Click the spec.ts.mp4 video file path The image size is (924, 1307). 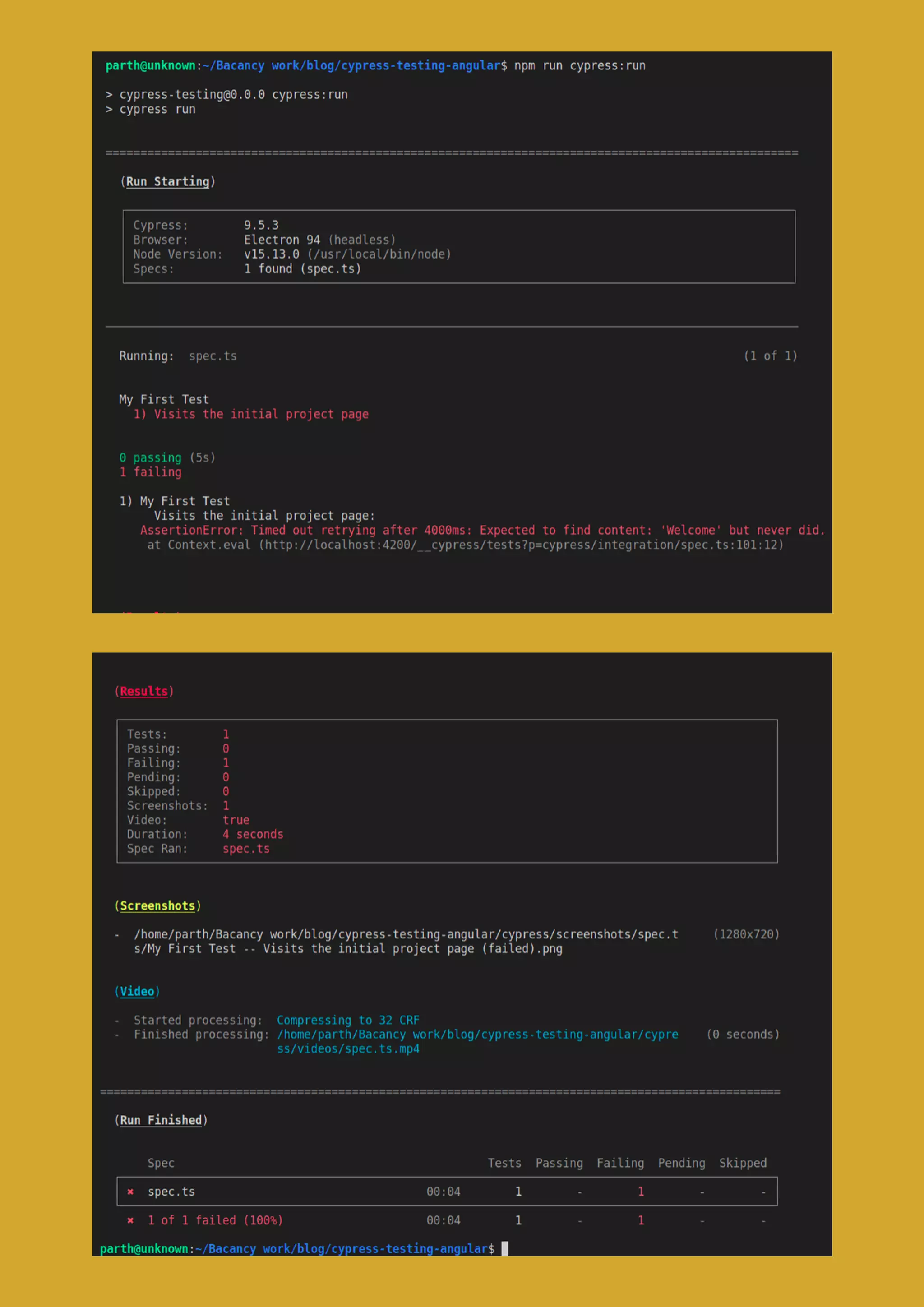[x=348, y=1048]
